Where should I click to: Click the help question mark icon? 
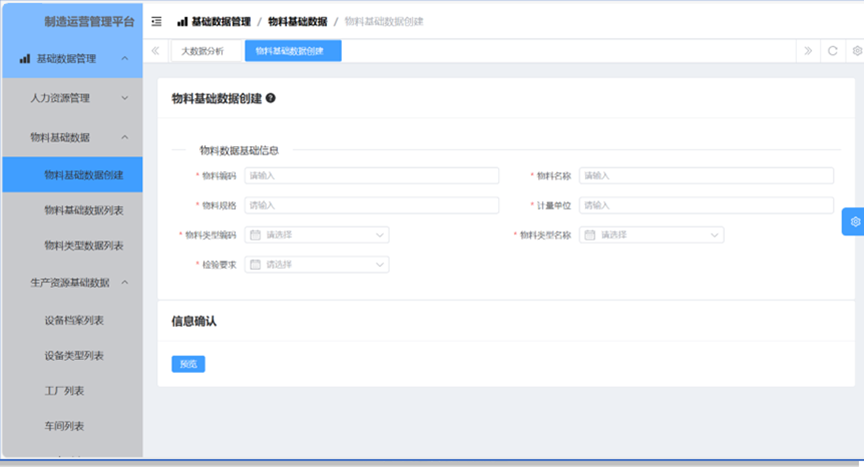[271, 98]
